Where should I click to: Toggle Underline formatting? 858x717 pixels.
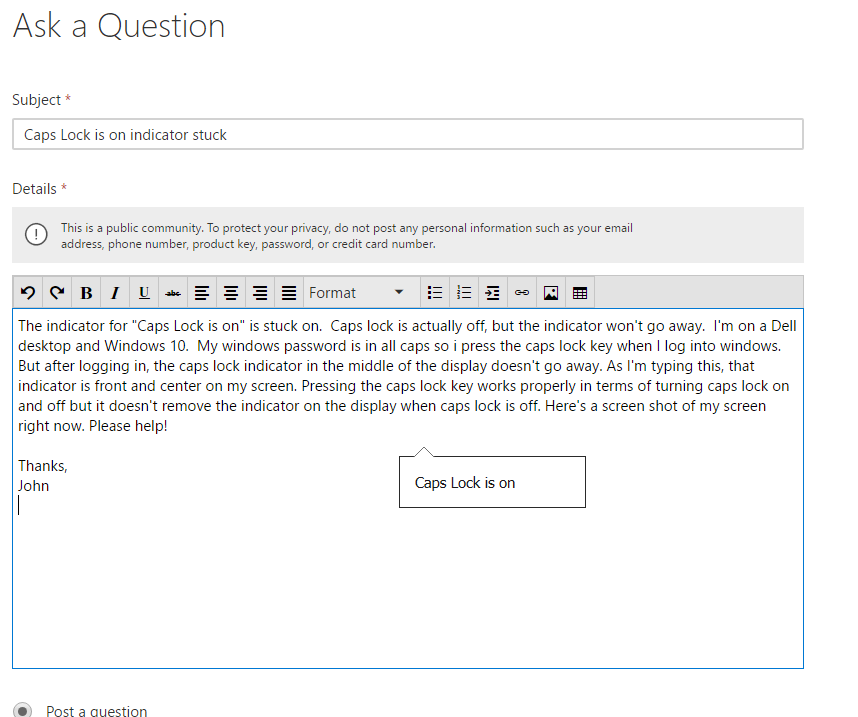click(144, 293)
